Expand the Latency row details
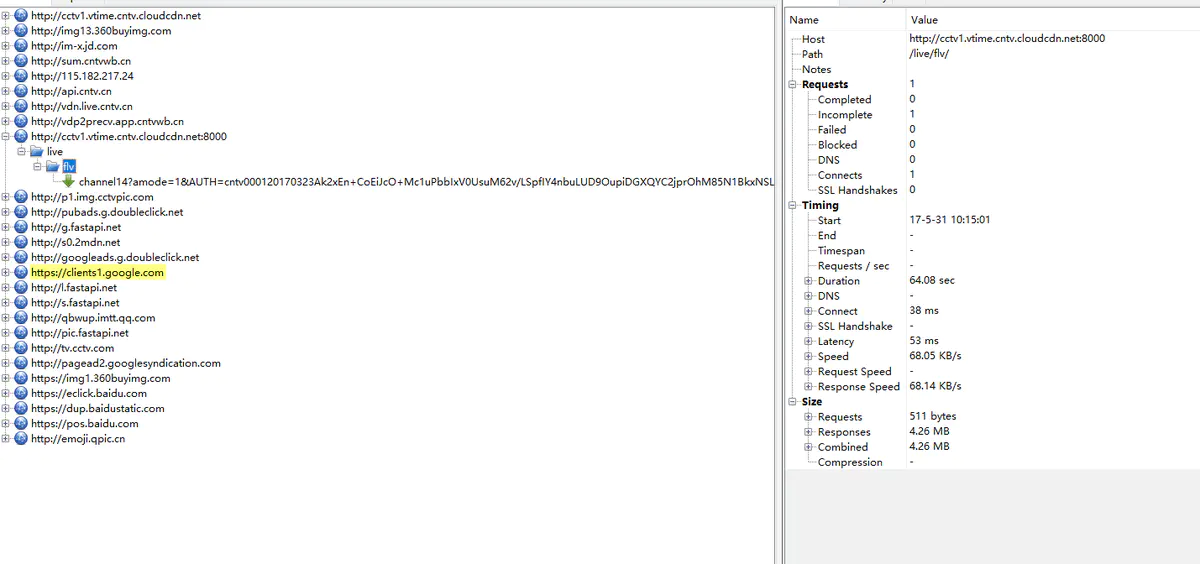 click(809, 341)
